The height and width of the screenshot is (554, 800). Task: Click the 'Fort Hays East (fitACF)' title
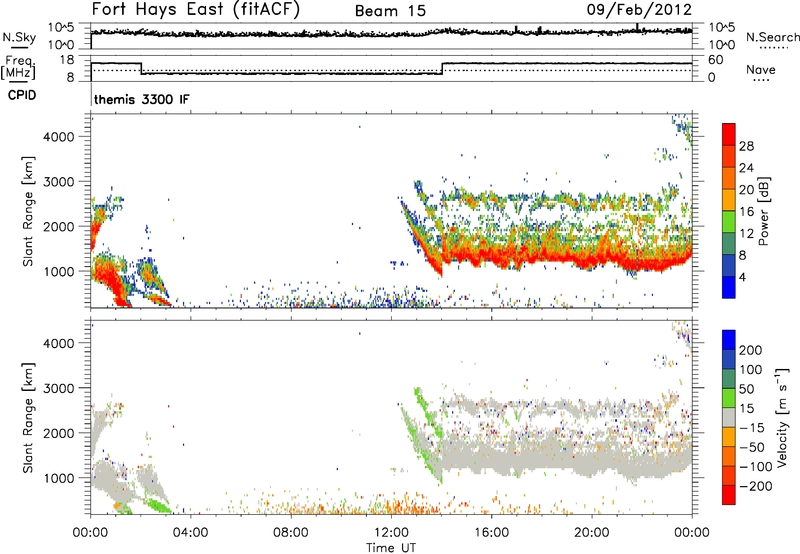click(195, 9)
